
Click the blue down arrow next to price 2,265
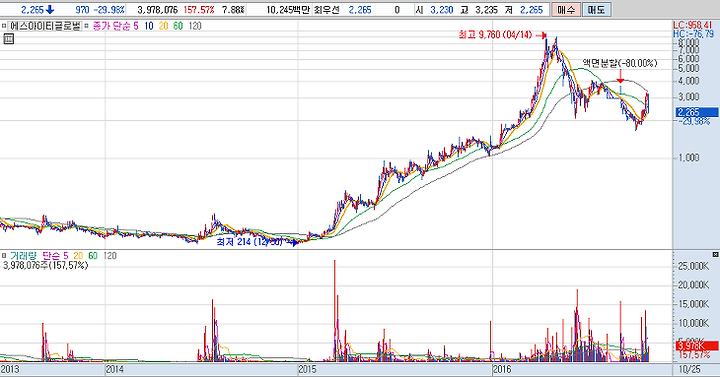coord(50,10)
